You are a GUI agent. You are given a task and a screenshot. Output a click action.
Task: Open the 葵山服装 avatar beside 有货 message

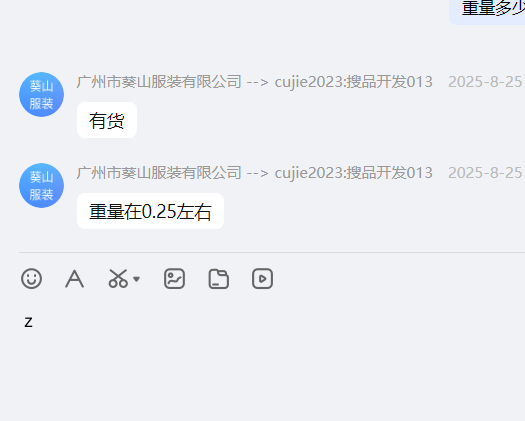(x=42, y=94)
